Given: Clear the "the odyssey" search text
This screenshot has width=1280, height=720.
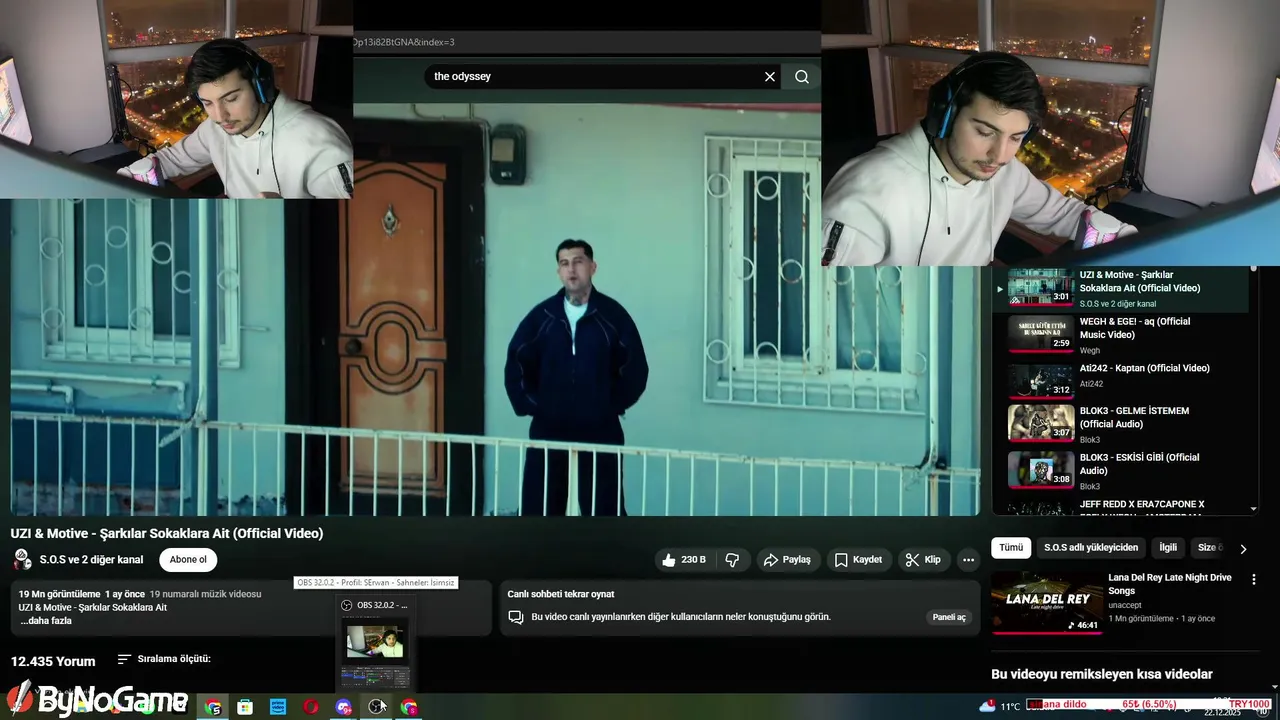Looking at the screenshot, I should coord(770,77).
